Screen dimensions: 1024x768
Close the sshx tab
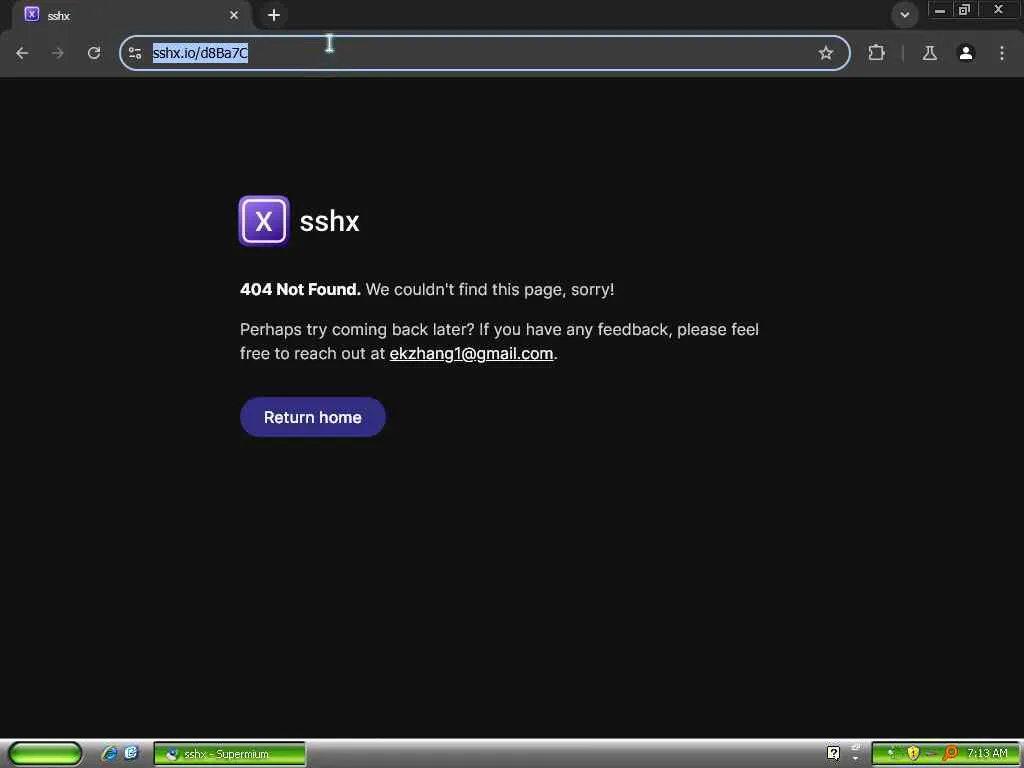click(234, 15)
